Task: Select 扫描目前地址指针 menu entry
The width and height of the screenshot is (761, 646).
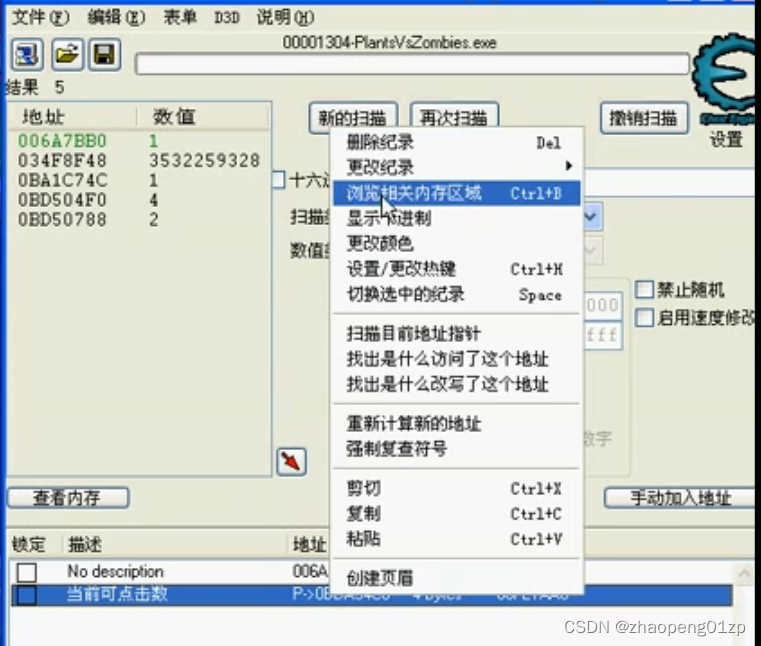Action: 457,333
